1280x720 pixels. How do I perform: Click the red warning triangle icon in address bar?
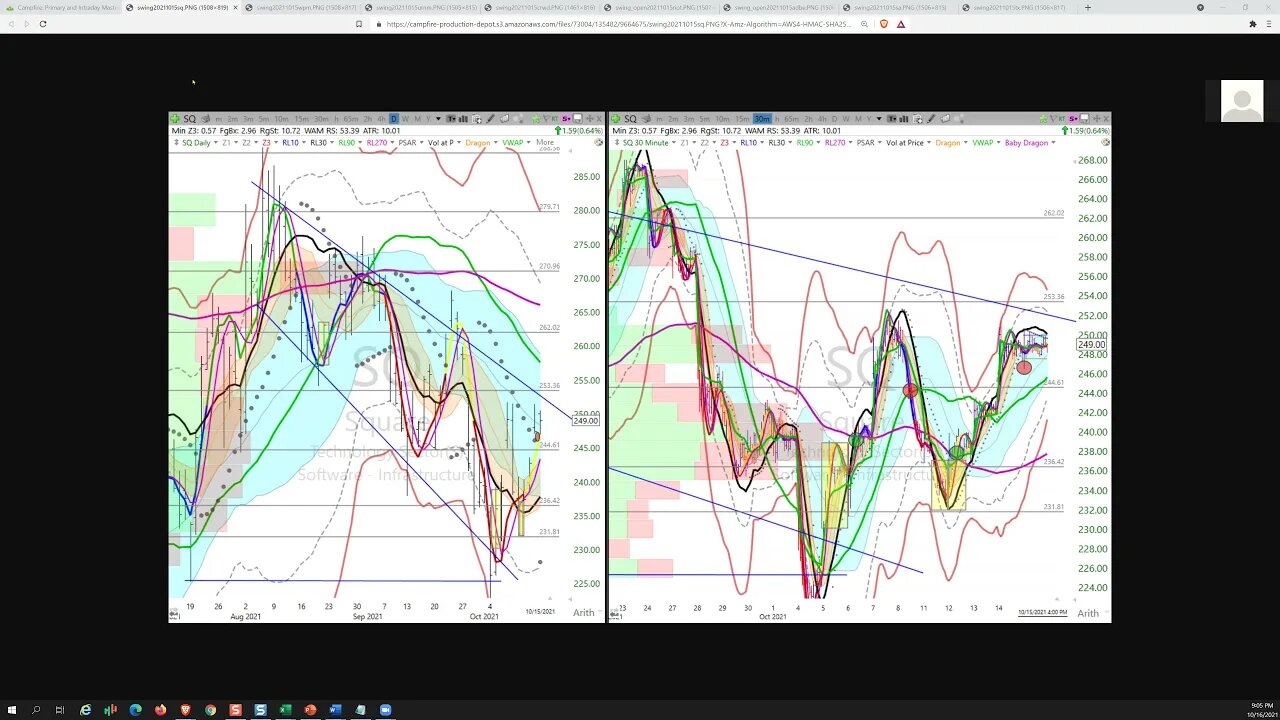[x=901, y=23]
